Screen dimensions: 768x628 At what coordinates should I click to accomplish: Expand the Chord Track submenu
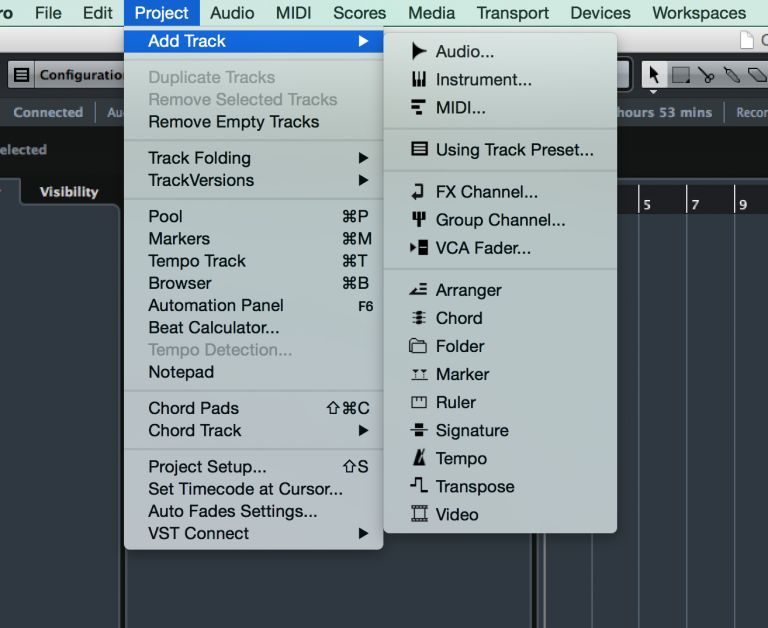(253, 430)
